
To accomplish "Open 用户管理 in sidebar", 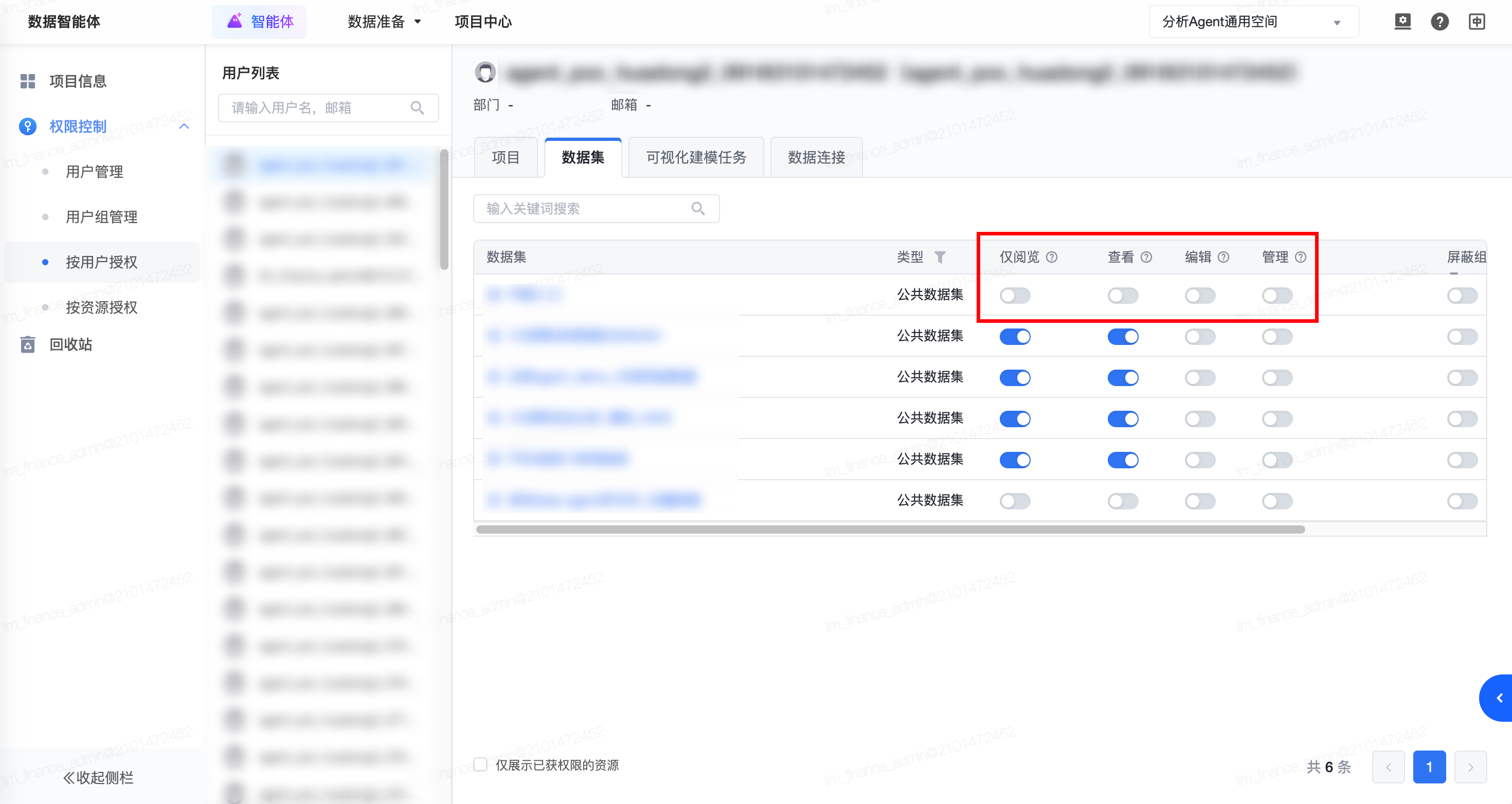I will [95, 172].
